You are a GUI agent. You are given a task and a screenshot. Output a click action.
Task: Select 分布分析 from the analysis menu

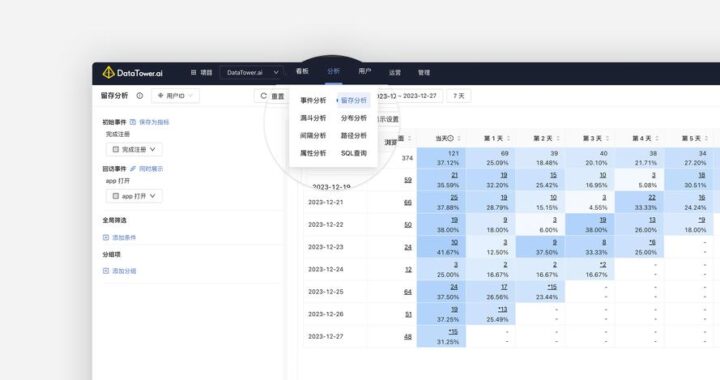click(354, 118)
